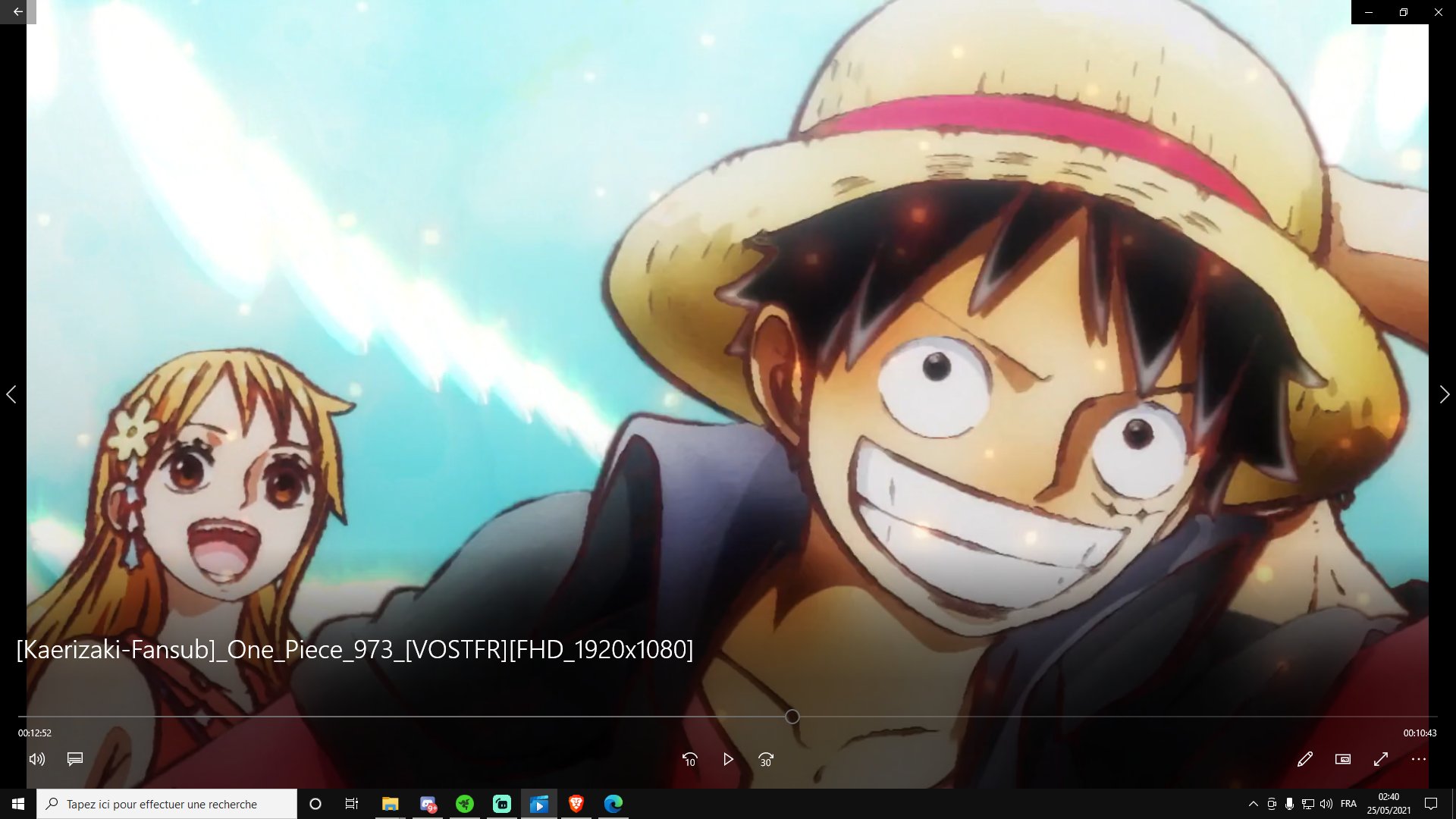This screenshot has width=1456, height=819.
Task: Open system volume tray icon
Action: tap(1326, 804)
